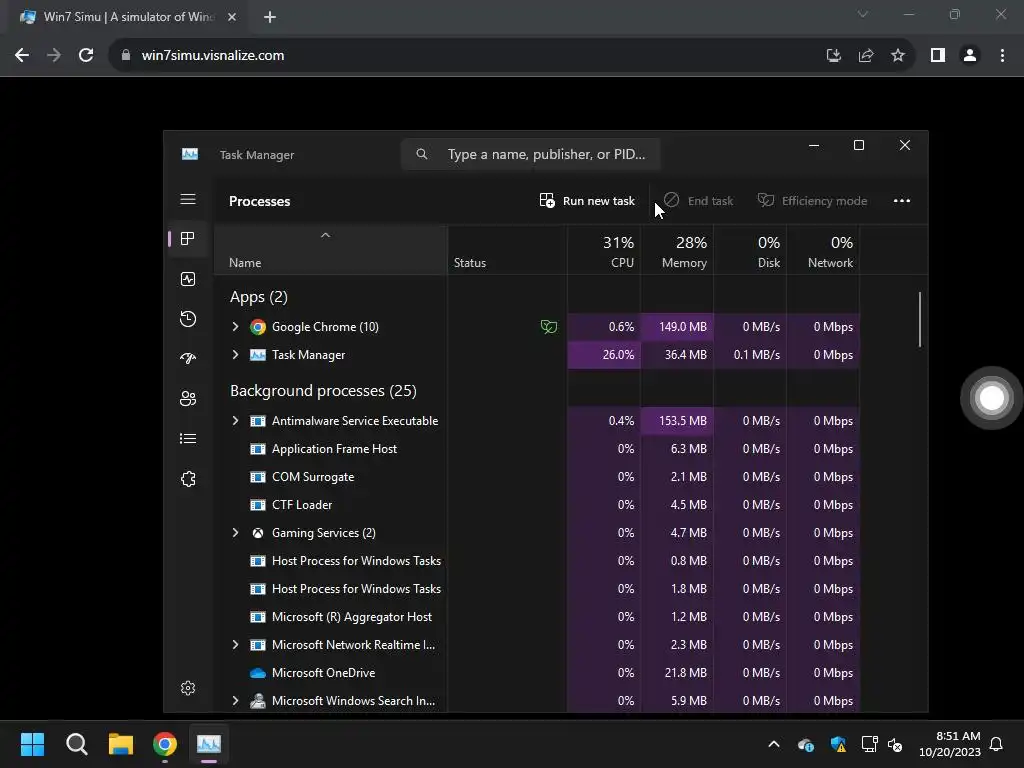Open the Details page in sidebar
1024x768 pixels.
pyautogui.click(x=188, y=439)
